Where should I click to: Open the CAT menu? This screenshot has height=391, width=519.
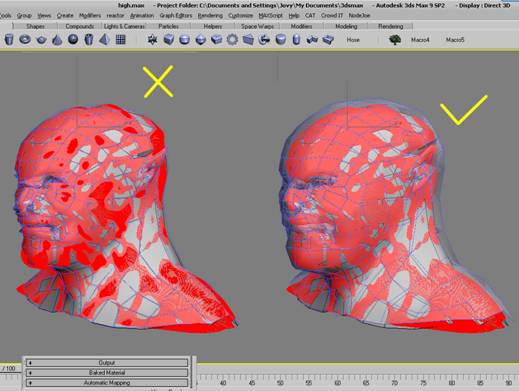(x=310, y=16)
